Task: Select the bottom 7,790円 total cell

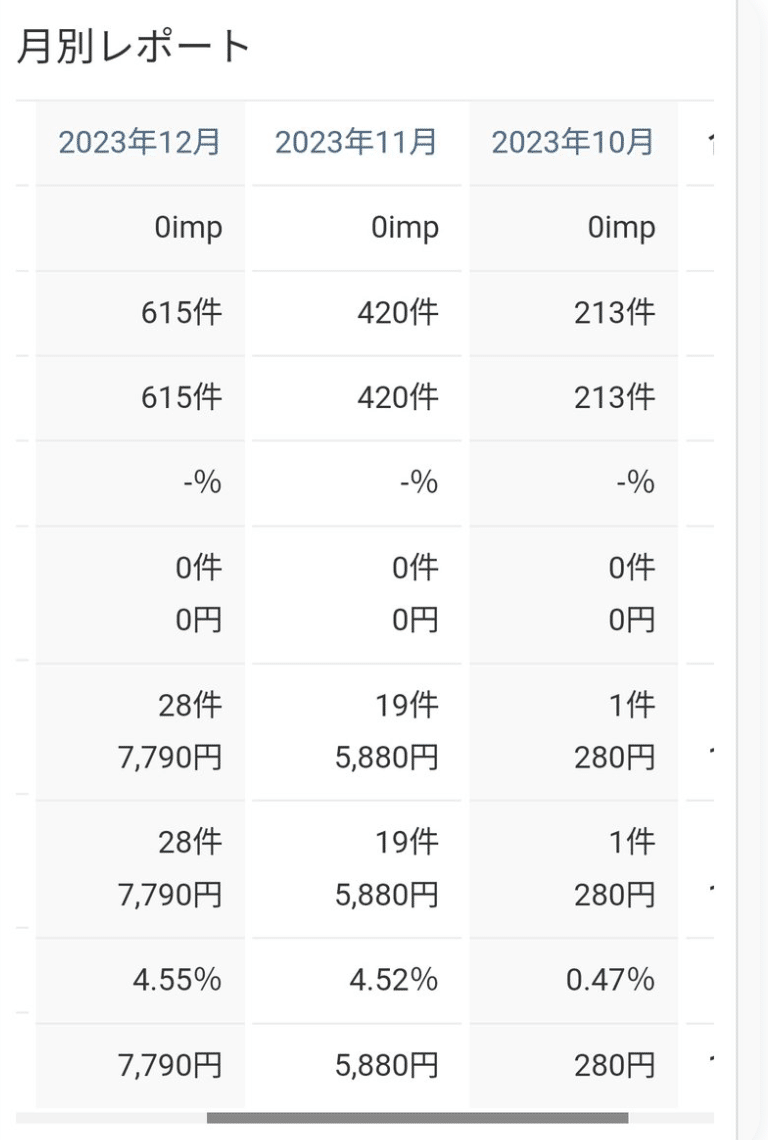Action: (140, 1065)
